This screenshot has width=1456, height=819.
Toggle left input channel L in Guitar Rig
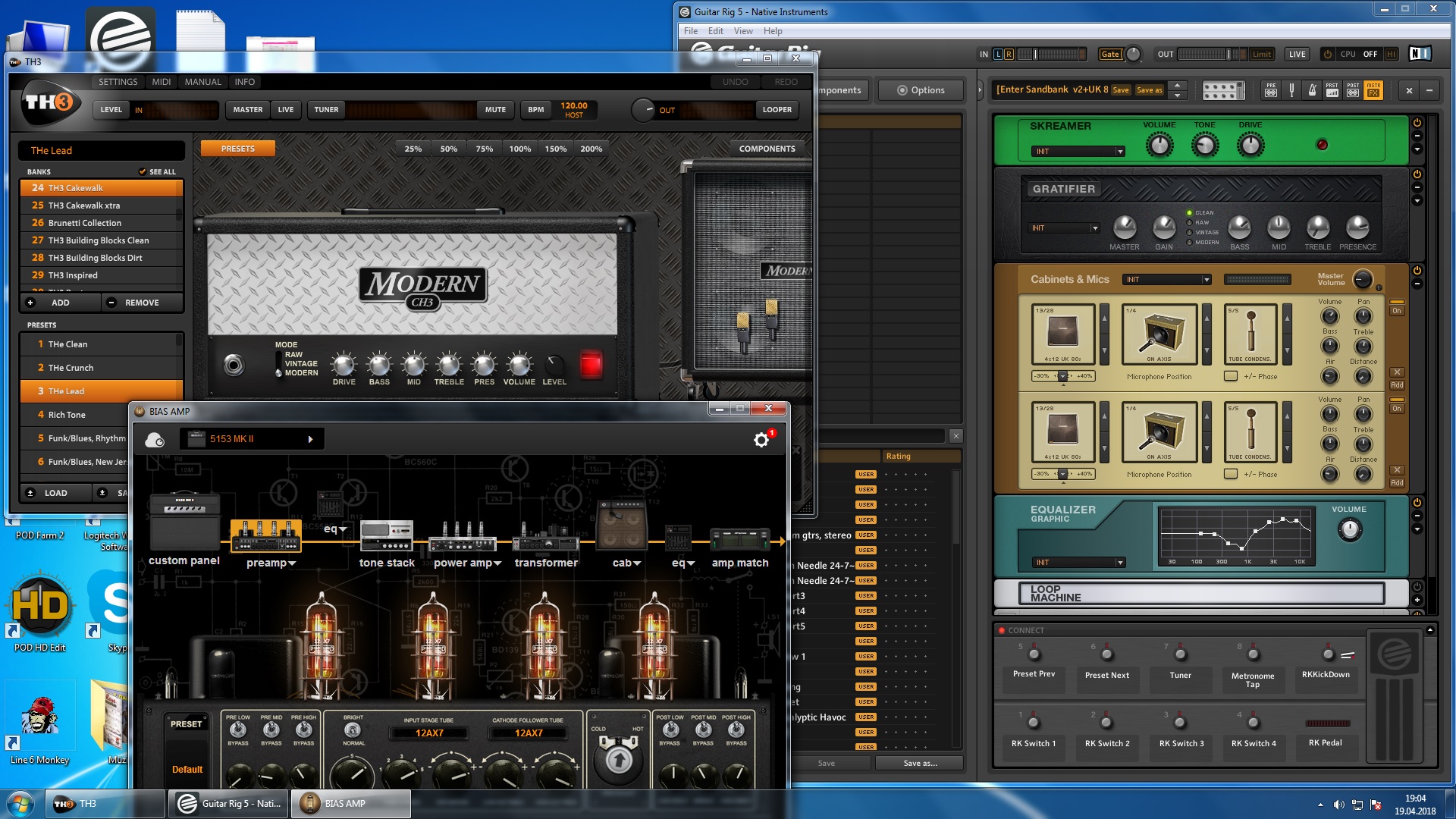[x=998, y=54]
